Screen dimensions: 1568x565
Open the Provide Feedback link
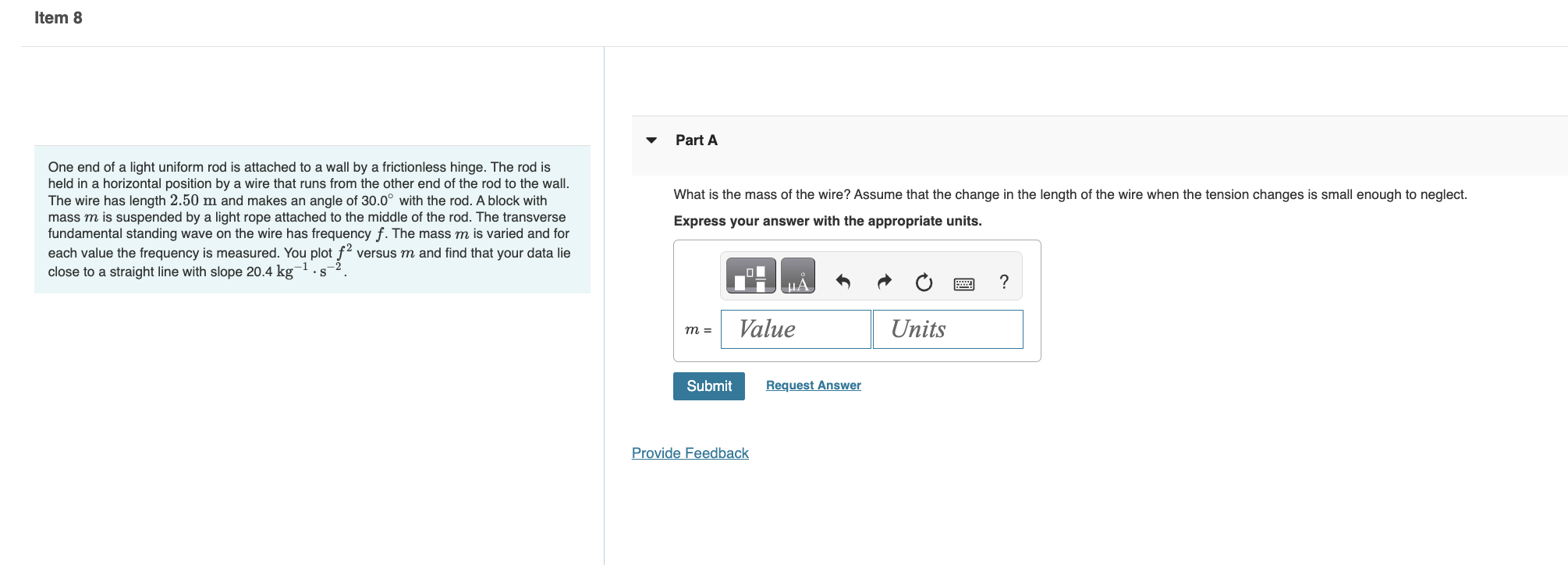(x=690, y=453)
